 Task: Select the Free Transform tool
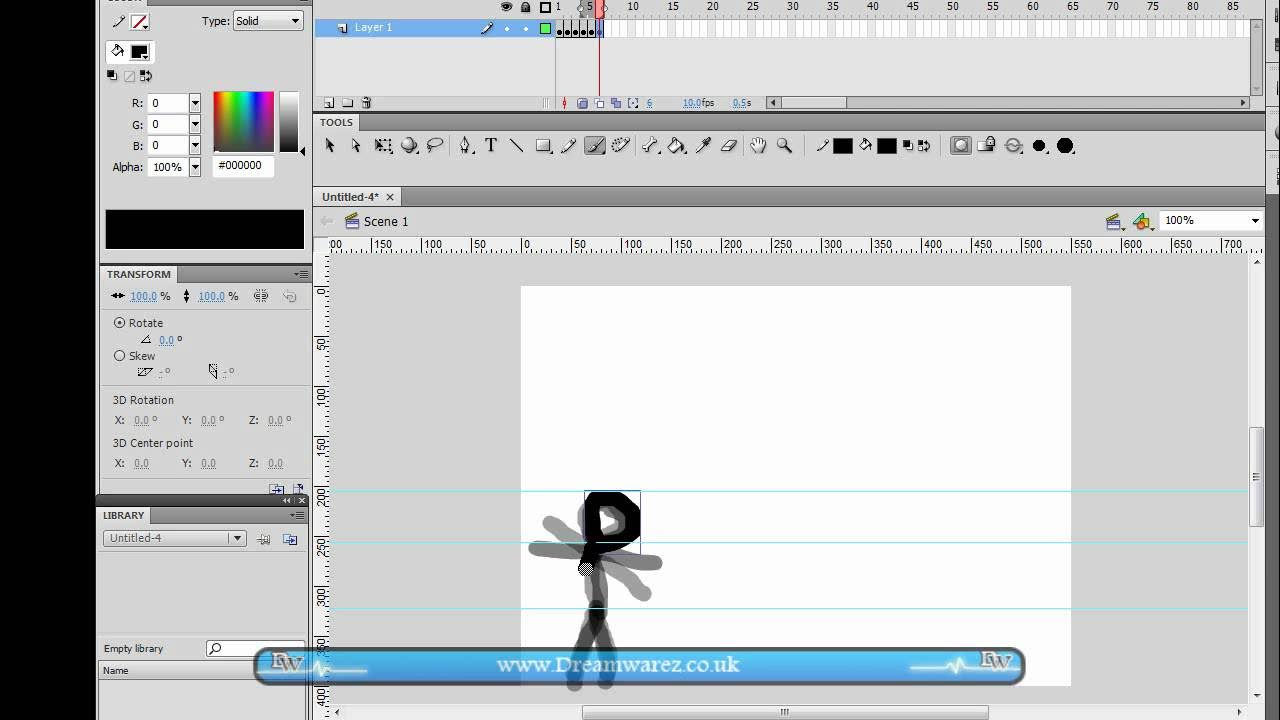[383, 146]
